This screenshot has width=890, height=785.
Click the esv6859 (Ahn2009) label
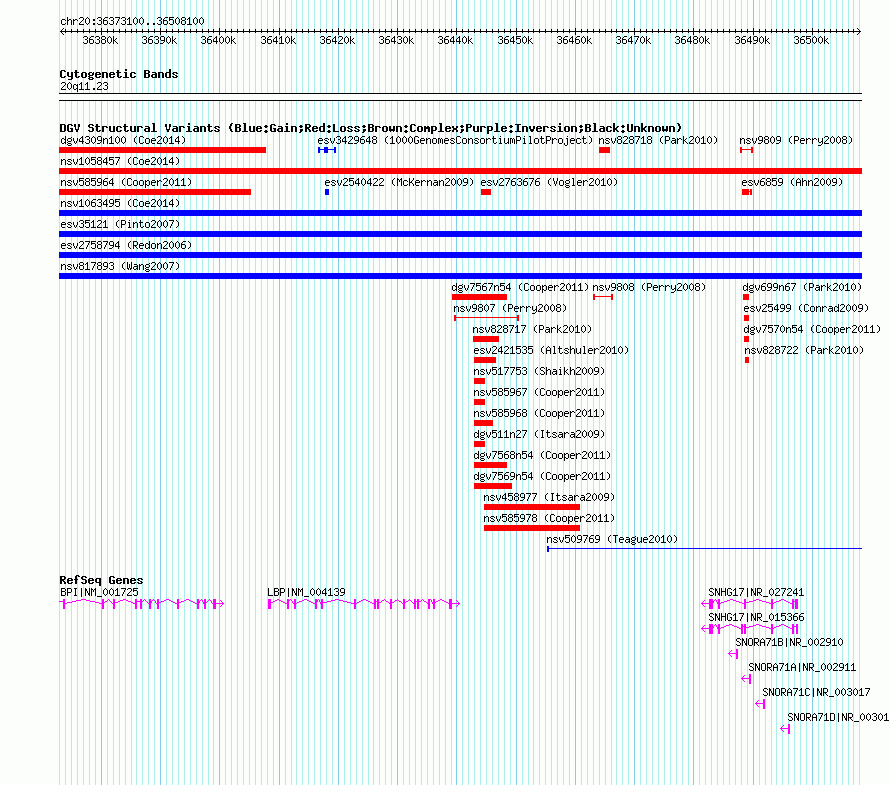coord(792,182)
